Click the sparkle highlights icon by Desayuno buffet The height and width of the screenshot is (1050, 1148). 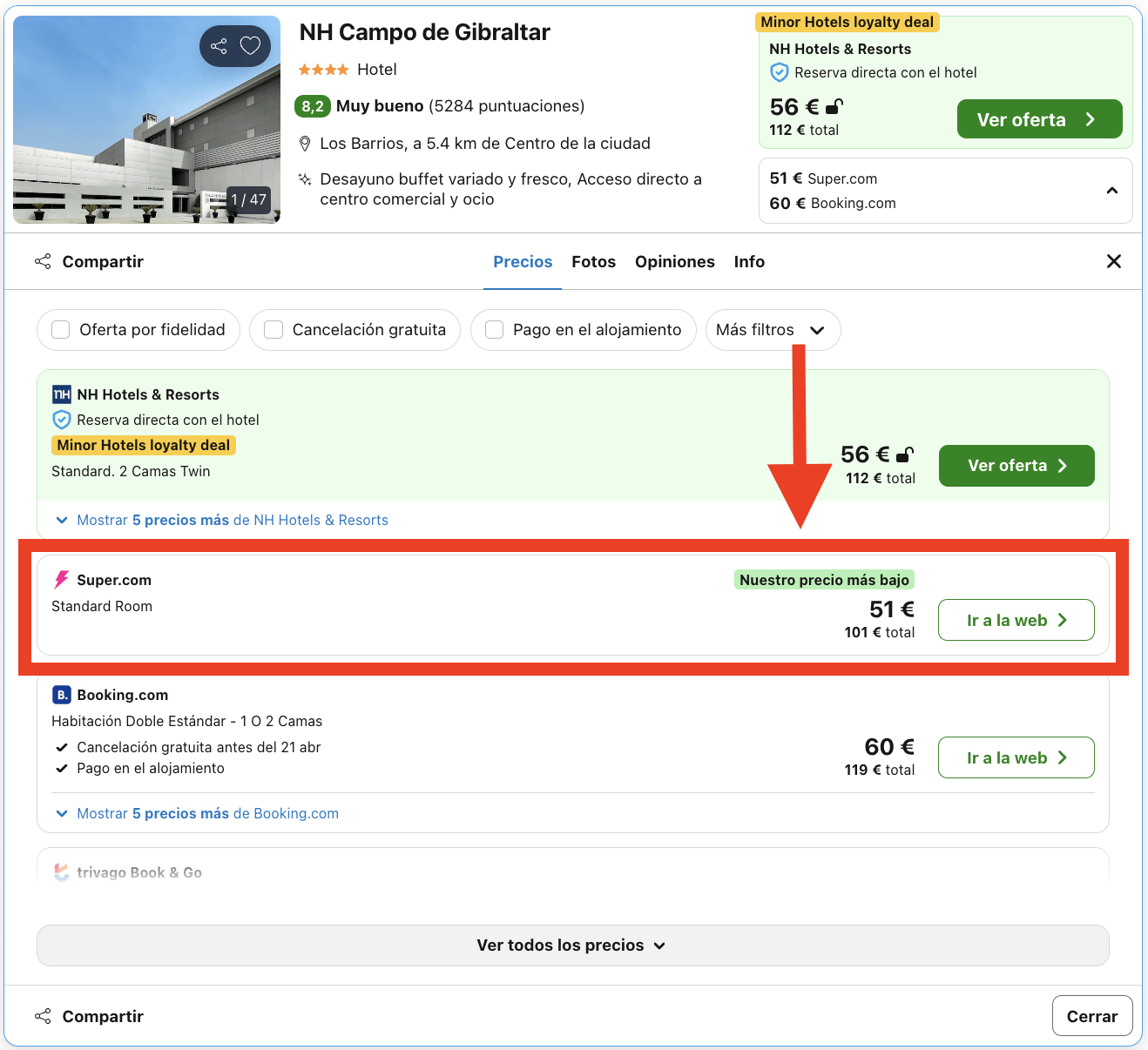coord(305,179)
